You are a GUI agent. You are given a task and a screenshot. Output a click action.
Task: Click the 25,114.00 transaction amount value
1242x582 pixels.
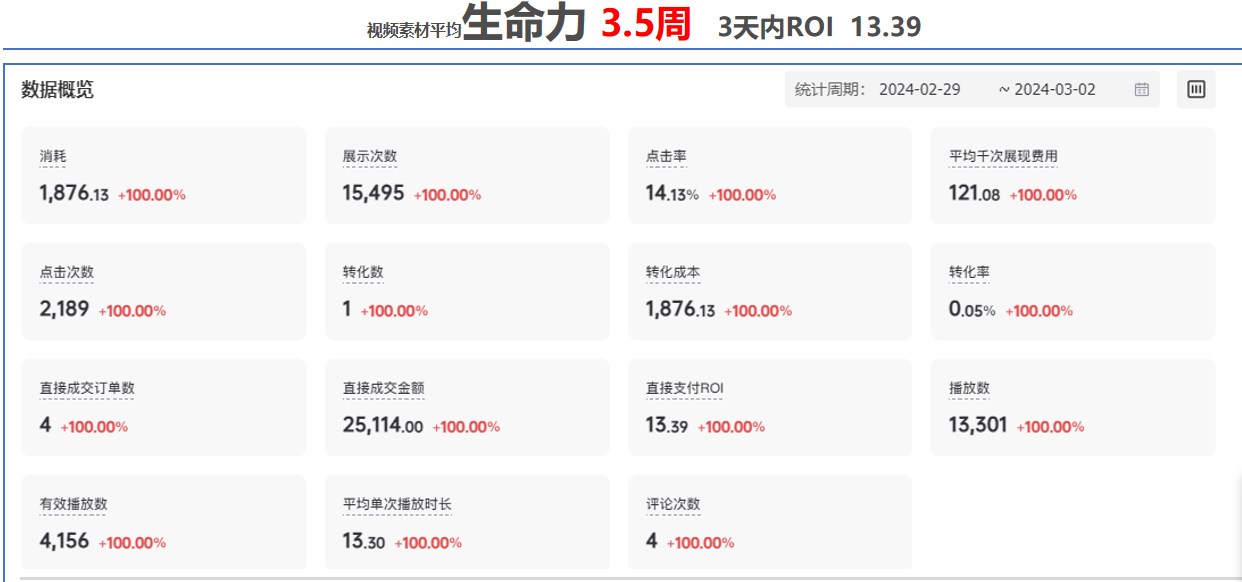click(383, 425)
